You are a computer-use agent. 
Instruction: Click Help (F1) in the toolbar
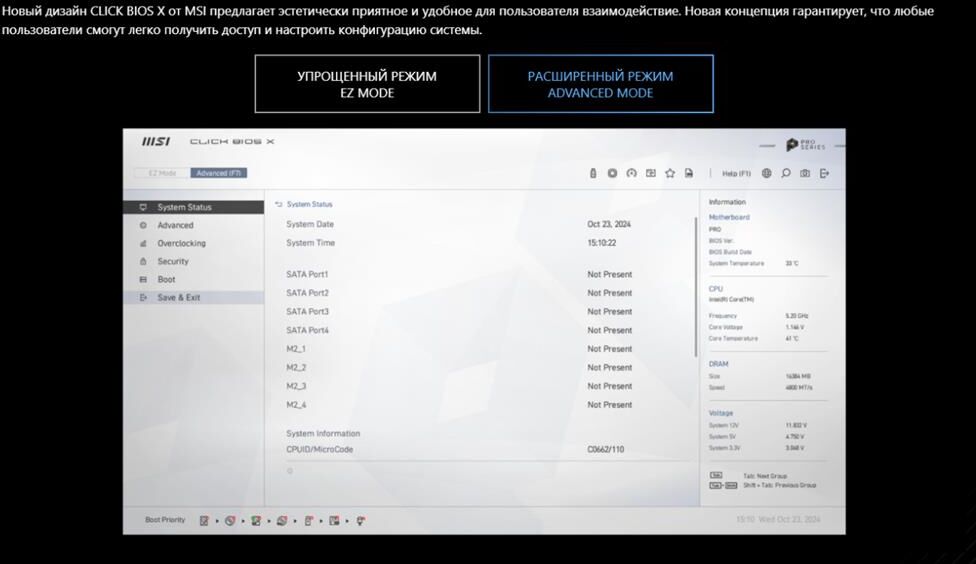tap(736, 173)
